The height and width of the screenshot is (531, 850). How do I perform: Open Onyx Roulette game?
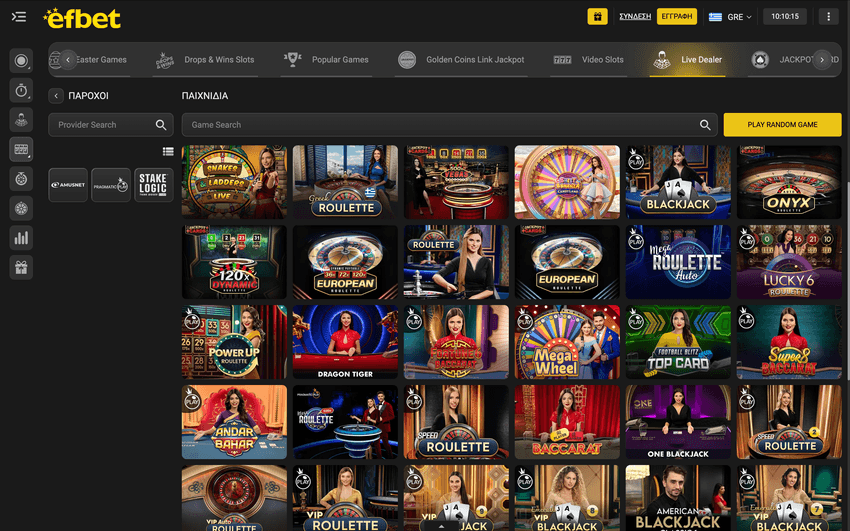click(789, 182)
